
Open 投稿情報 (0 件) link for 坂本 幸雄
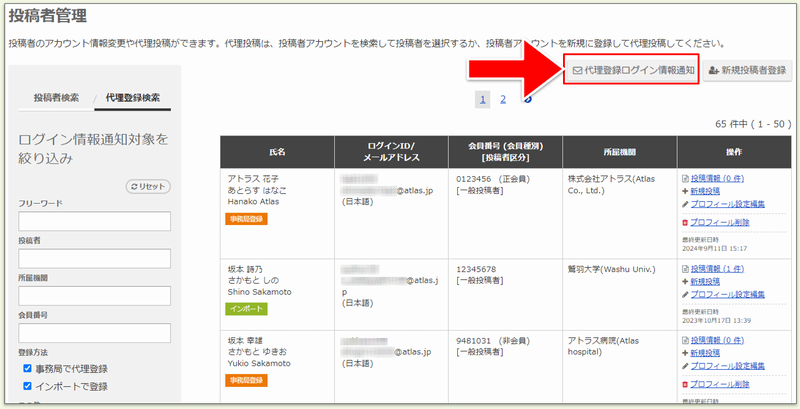pos(717,340)
